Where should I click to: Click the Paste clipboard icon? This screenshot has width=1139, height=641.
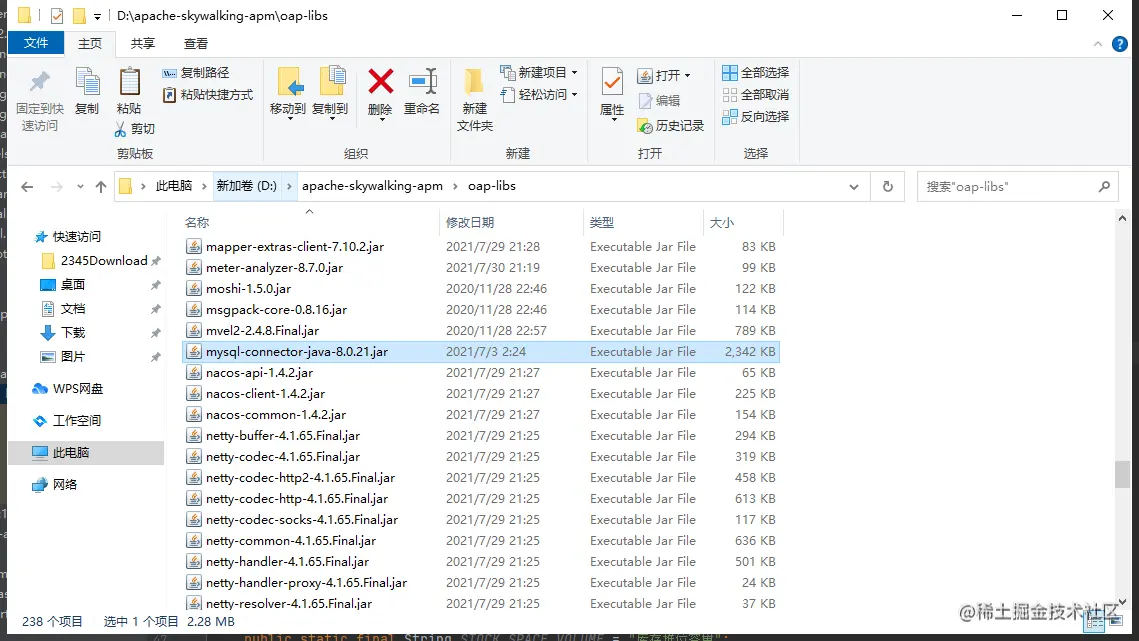[x=129, y=81]
